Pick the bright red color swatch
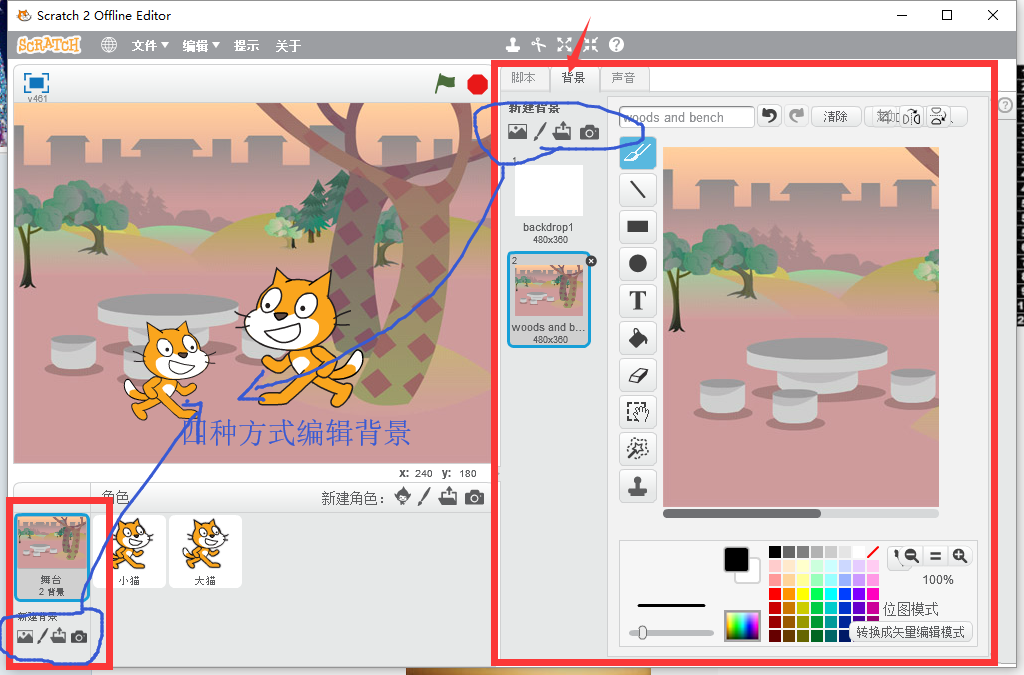Image resolution: width=1024 pixels, height=675 pixels. pos(775,594)
